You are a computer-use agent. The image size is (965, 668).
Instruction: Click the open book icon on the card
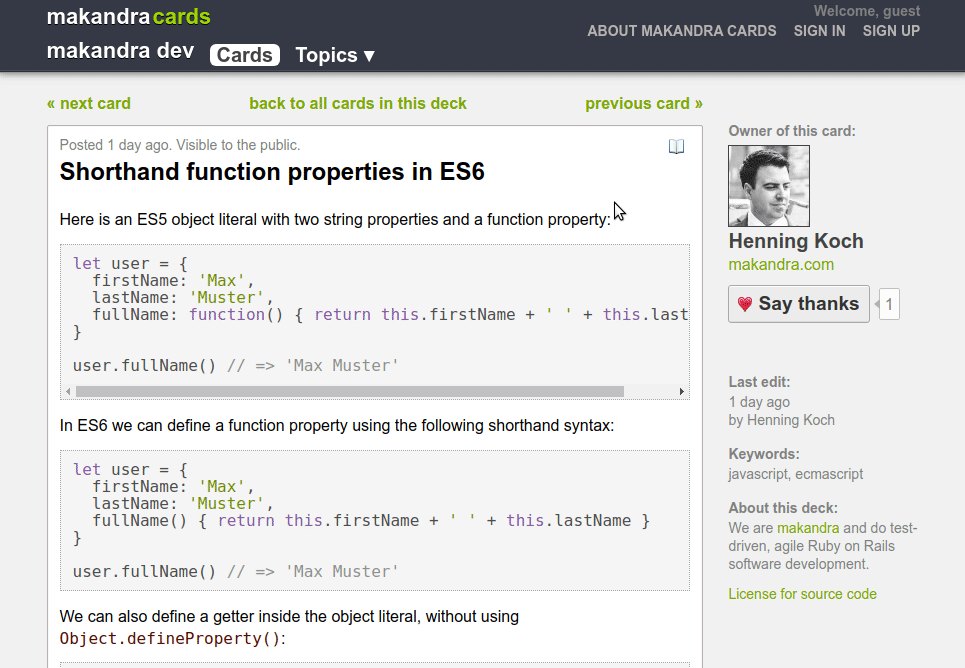676,147
